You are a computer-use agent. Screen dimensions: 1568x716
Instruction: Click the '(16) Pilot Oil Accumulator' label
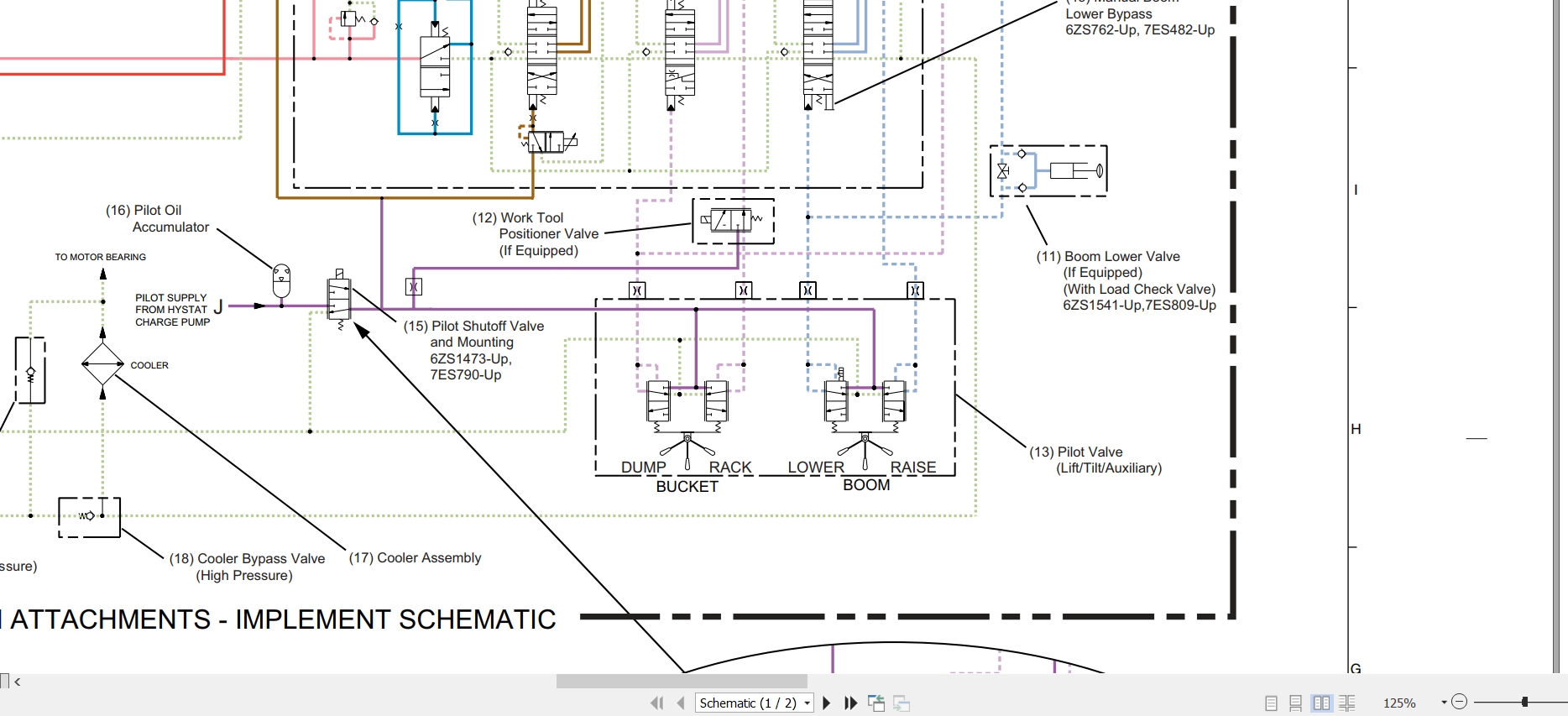pyautogui.click(x=158, y=218)
